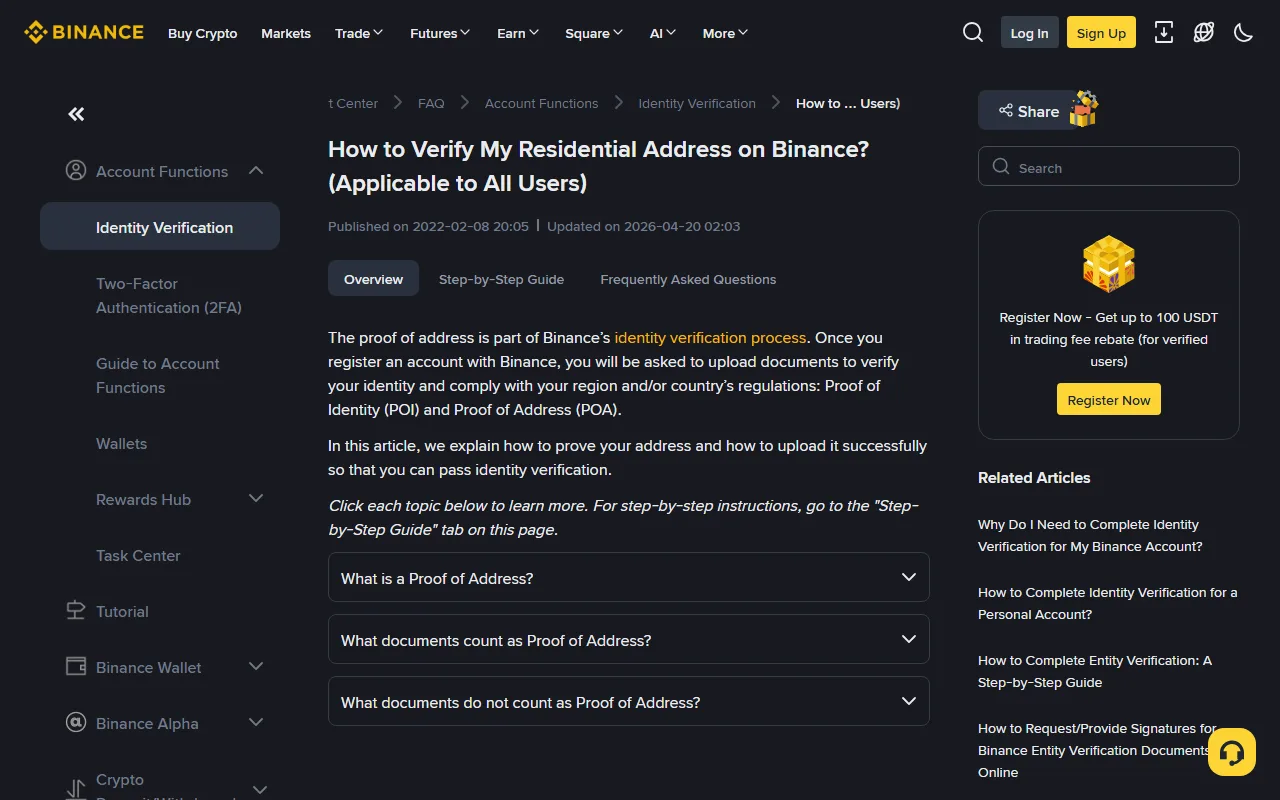Open the More dropdown menu

(x=725, y=33)
